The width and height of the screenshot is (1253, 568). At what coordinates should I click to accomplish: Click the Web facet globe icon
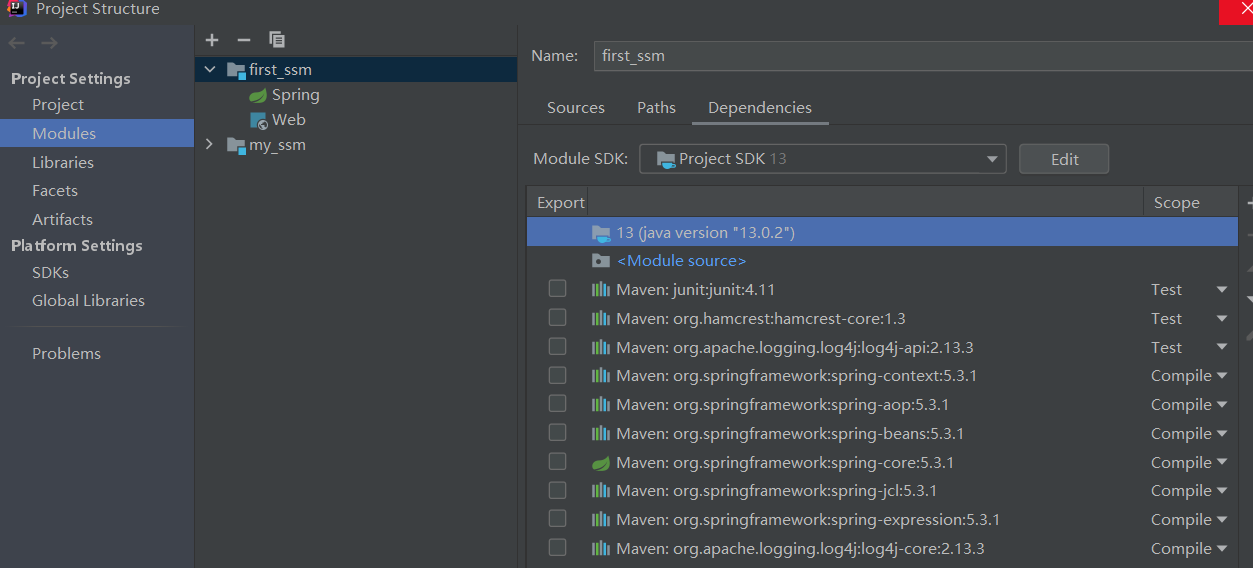[258, 120]
